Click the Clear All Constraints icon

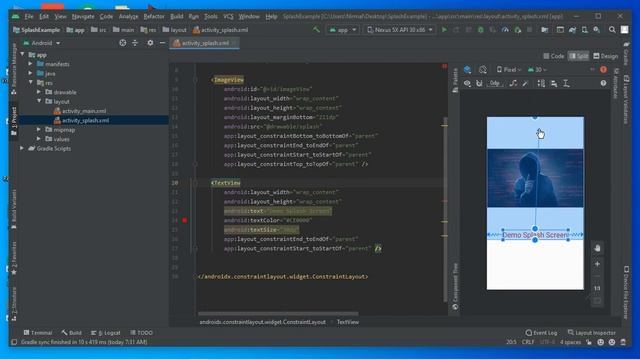(x=513, y=83)
